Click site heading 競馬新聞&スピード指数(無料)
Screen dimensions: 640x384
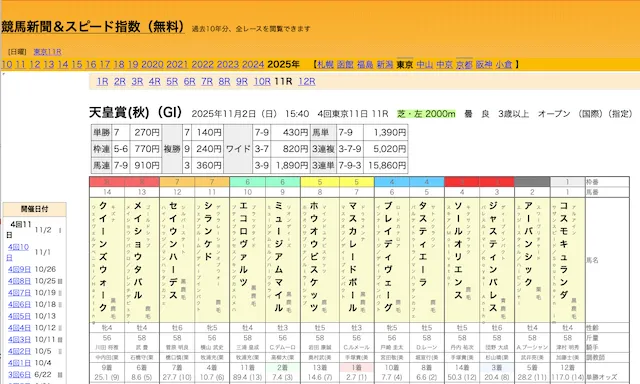pyautogui.click(x=93, y=27)
